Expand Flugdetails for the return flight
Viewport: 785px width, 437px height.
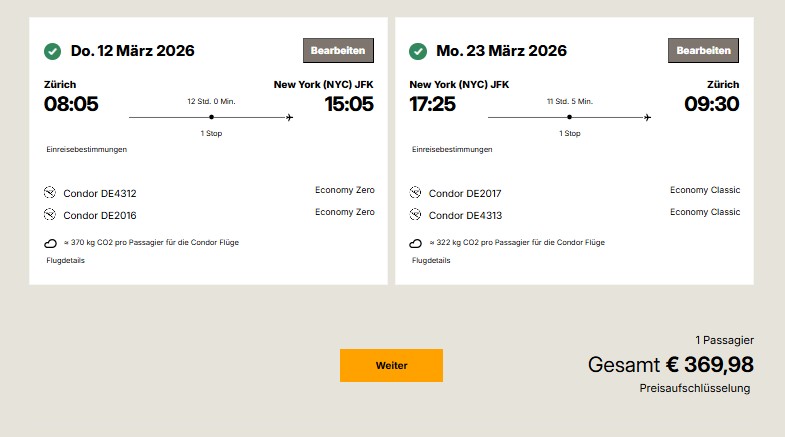click(431, 260)
